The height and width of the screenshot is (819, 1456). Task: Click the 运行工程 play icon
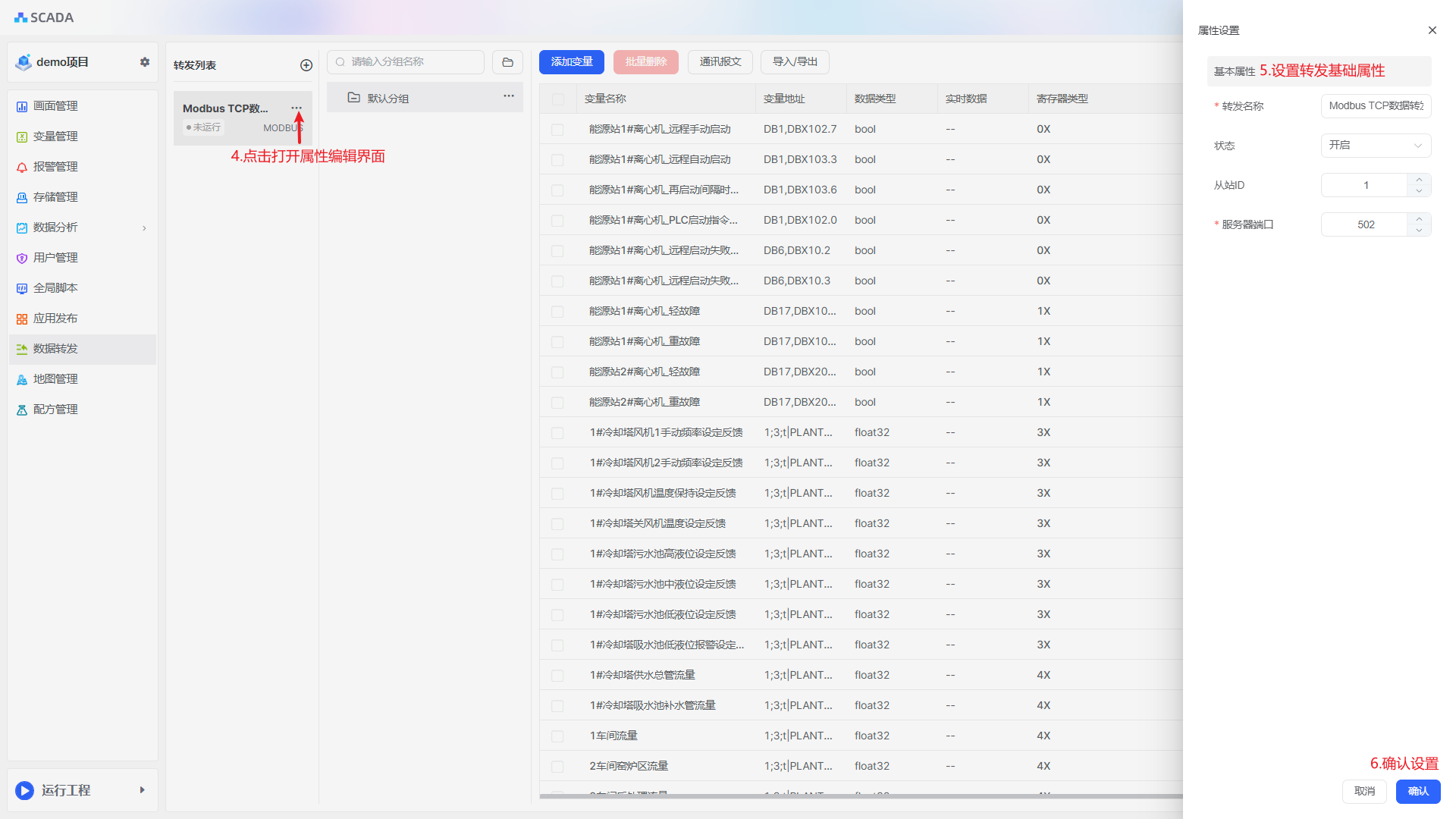coord(24,790)
